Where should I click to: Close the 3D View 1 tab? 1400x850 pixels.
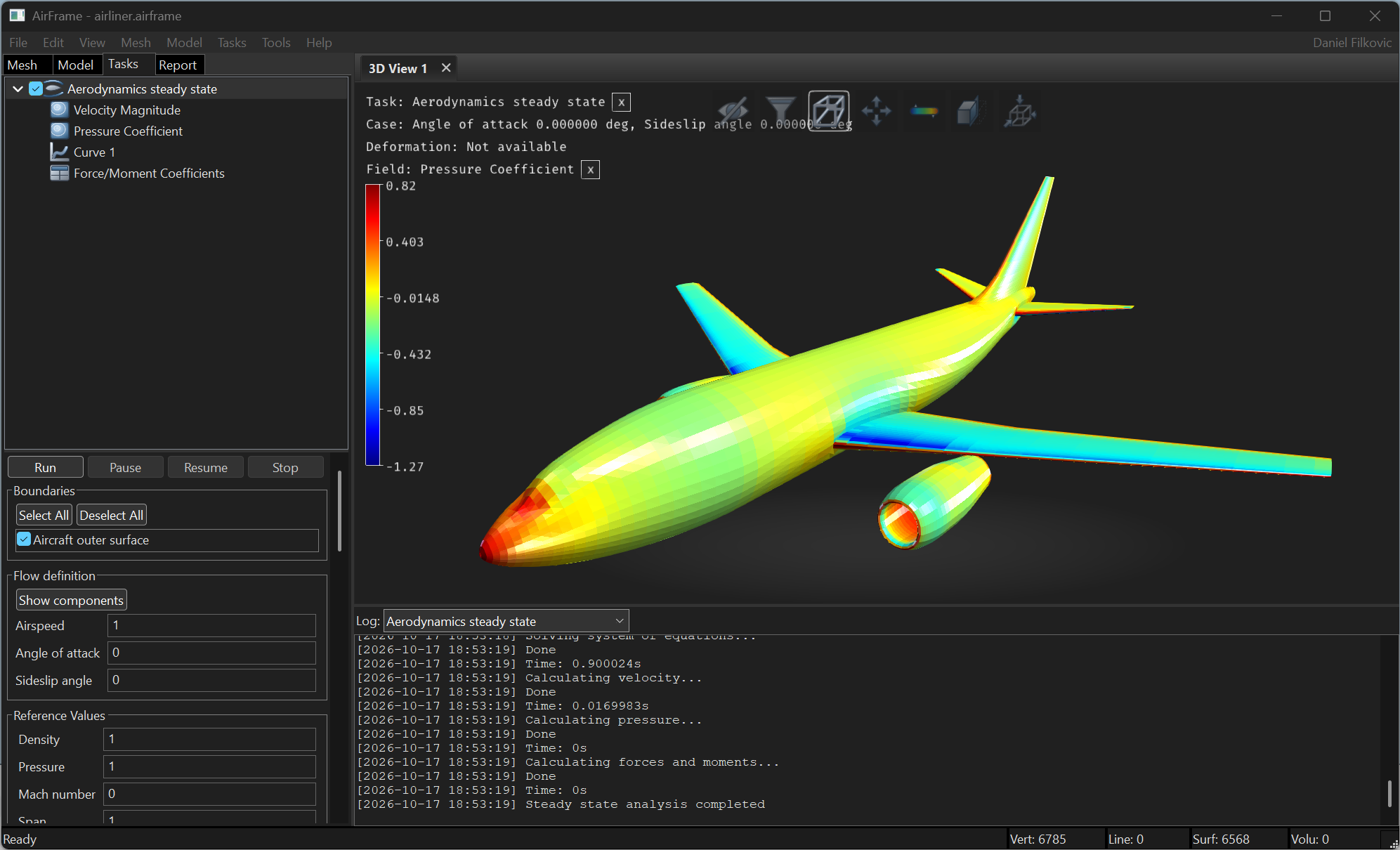[445, 68]
